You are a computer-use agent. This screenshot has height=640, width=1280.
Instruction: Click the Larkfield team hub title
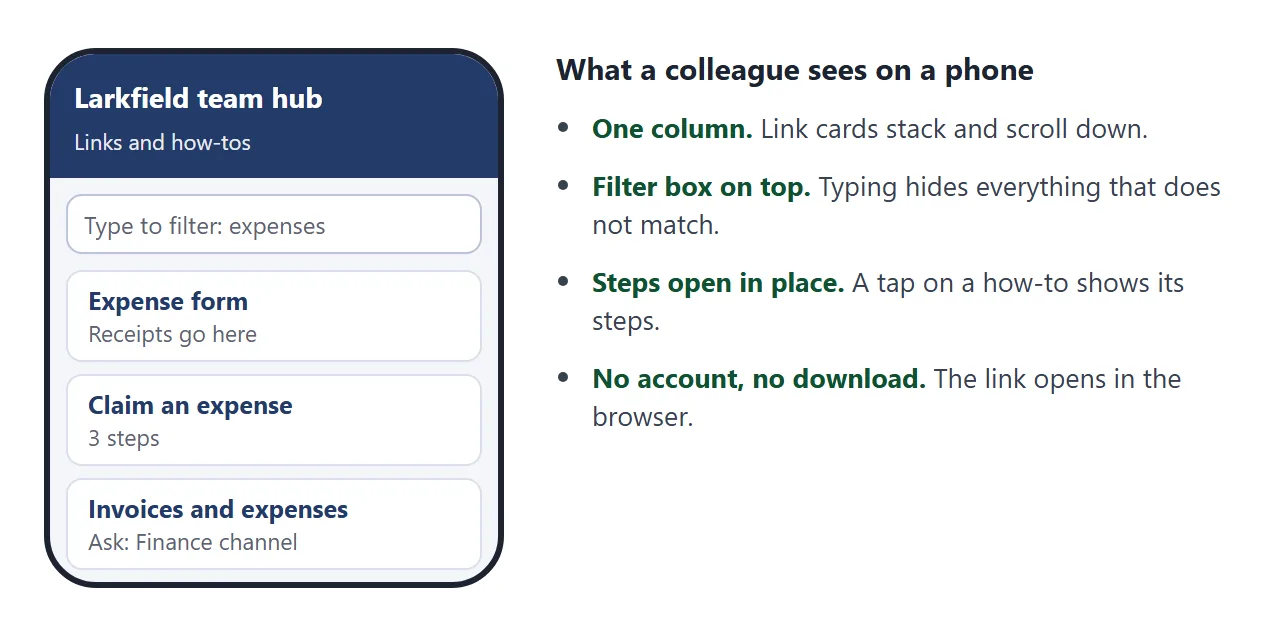tap(198, 99)
